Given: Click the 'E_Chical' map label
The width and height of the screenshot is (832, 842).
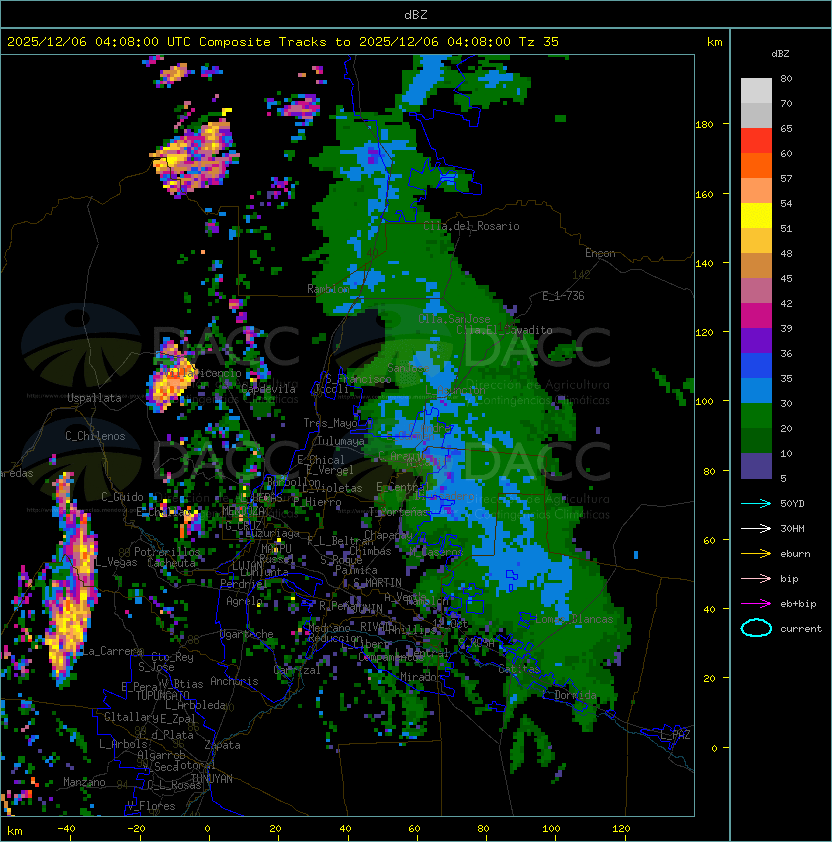Looking at the screenshot, I should (x=321, y=460).
